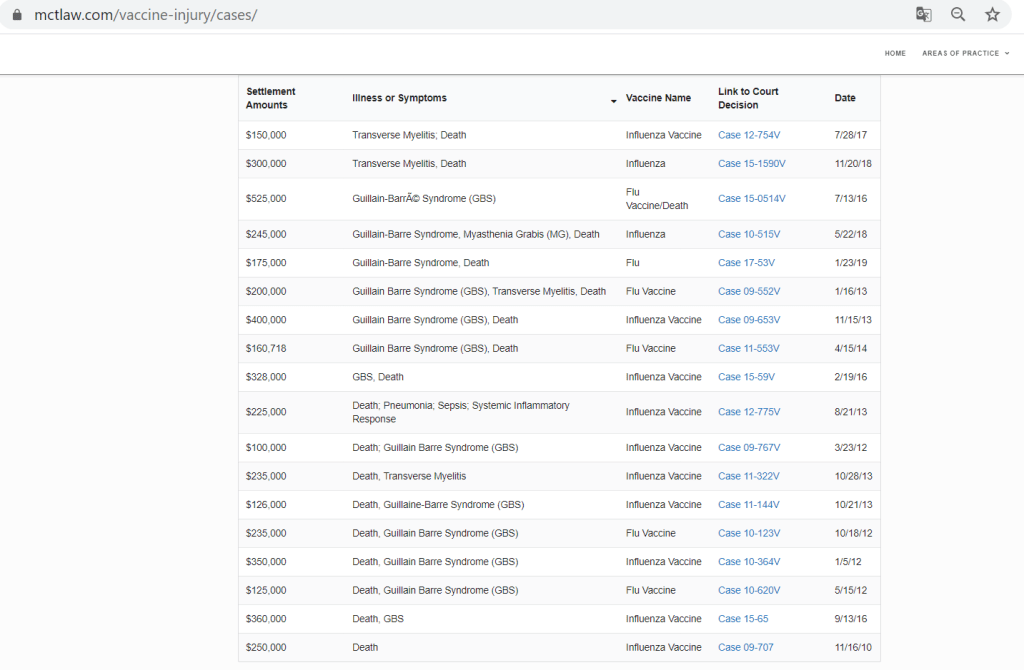View court decision Case 15-65
Screen dimensions: 1024x670
point(743,619)
